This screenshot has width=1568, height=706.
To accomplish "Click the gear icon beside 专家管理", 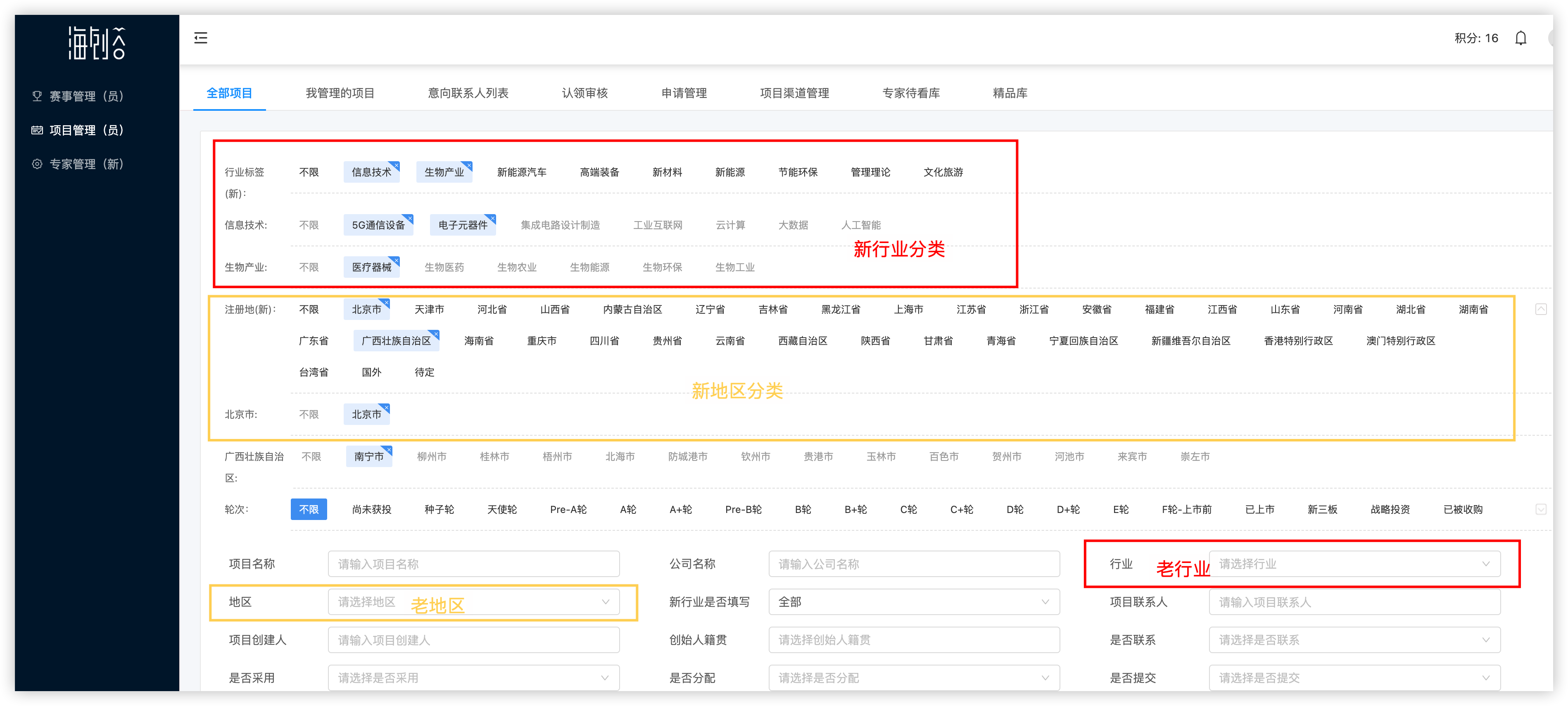I will coord(37,164).
